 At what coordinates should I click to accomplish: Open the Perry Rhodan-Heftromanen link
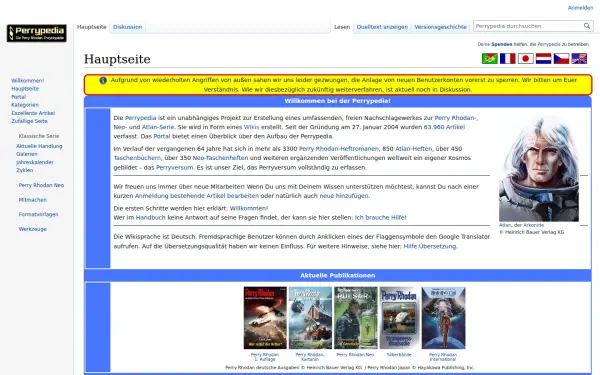coord(339,148)
